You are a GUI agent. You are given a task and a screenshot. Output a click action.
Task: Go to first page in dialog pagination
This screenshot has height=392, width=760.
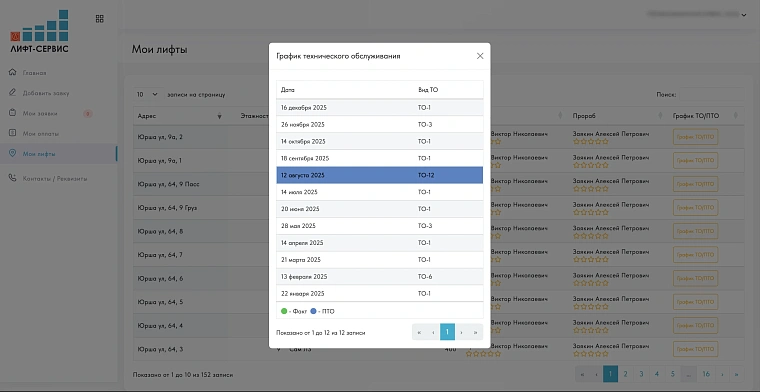419,332
